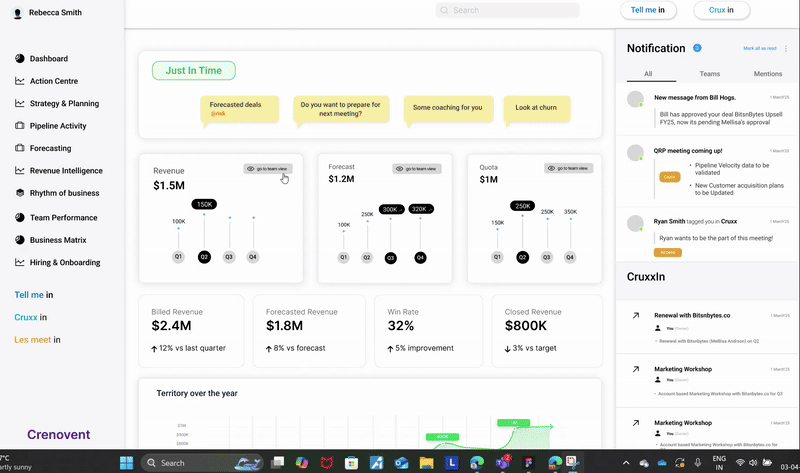Open Cruxx in from the sidebar
800x473 pixels.
click(31, 317)
